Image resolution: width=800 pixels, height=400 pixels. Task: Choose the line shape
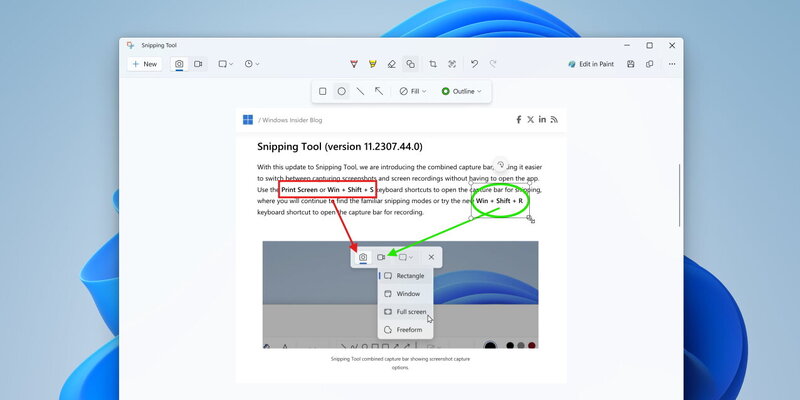click(360, 91)
